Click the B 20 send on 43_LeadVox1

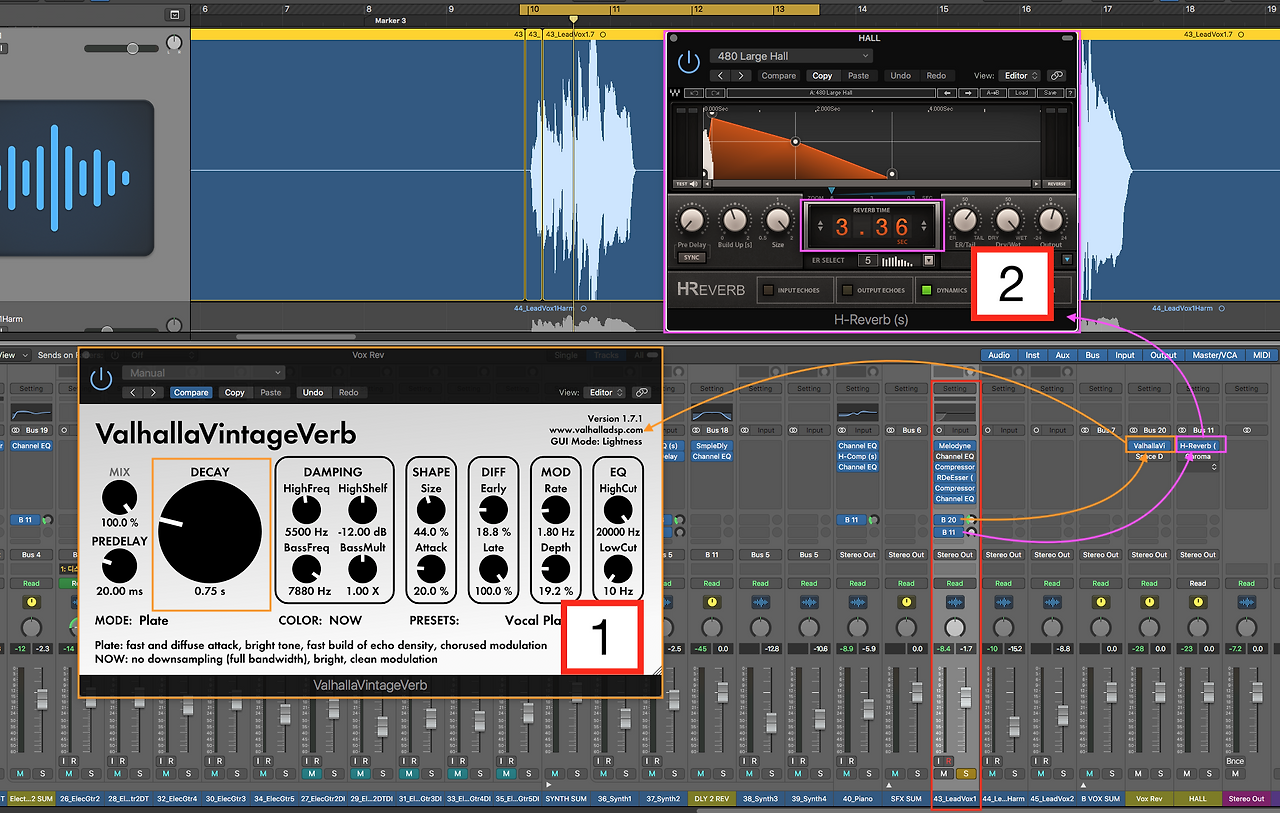(948, 520)
